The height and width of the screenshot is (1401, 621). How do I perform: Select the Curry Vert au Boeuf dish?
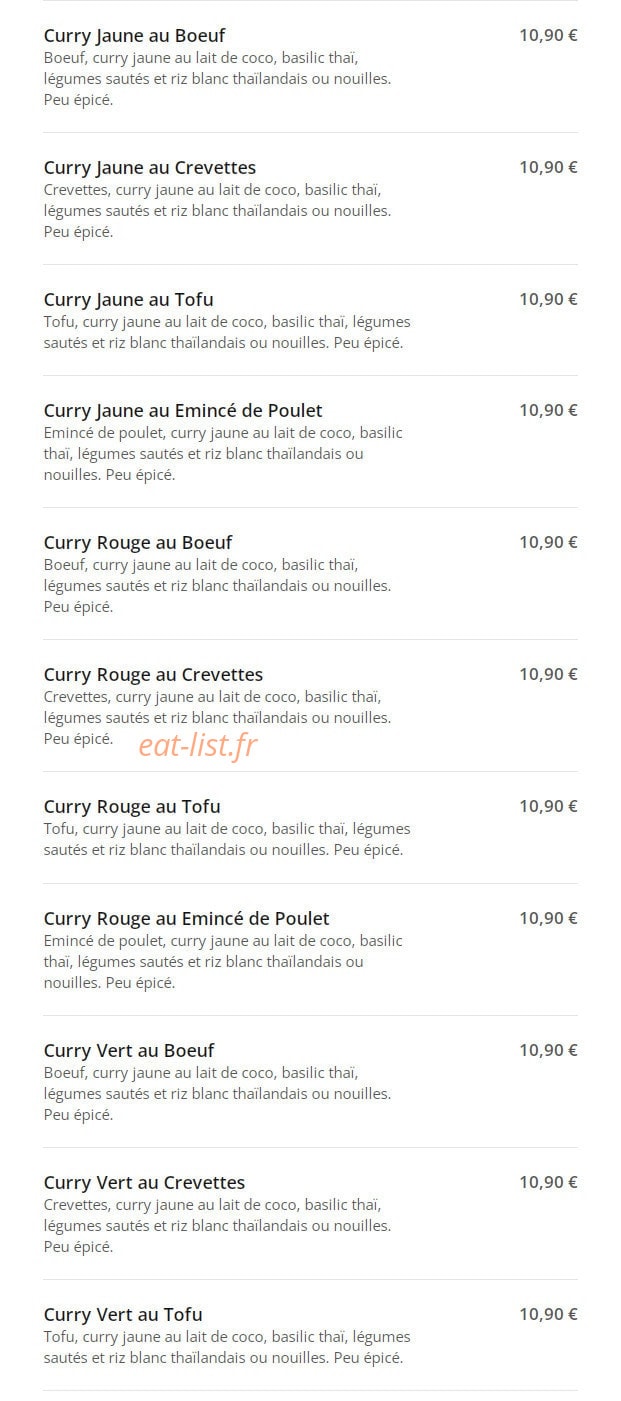(x=129, y=1051)
